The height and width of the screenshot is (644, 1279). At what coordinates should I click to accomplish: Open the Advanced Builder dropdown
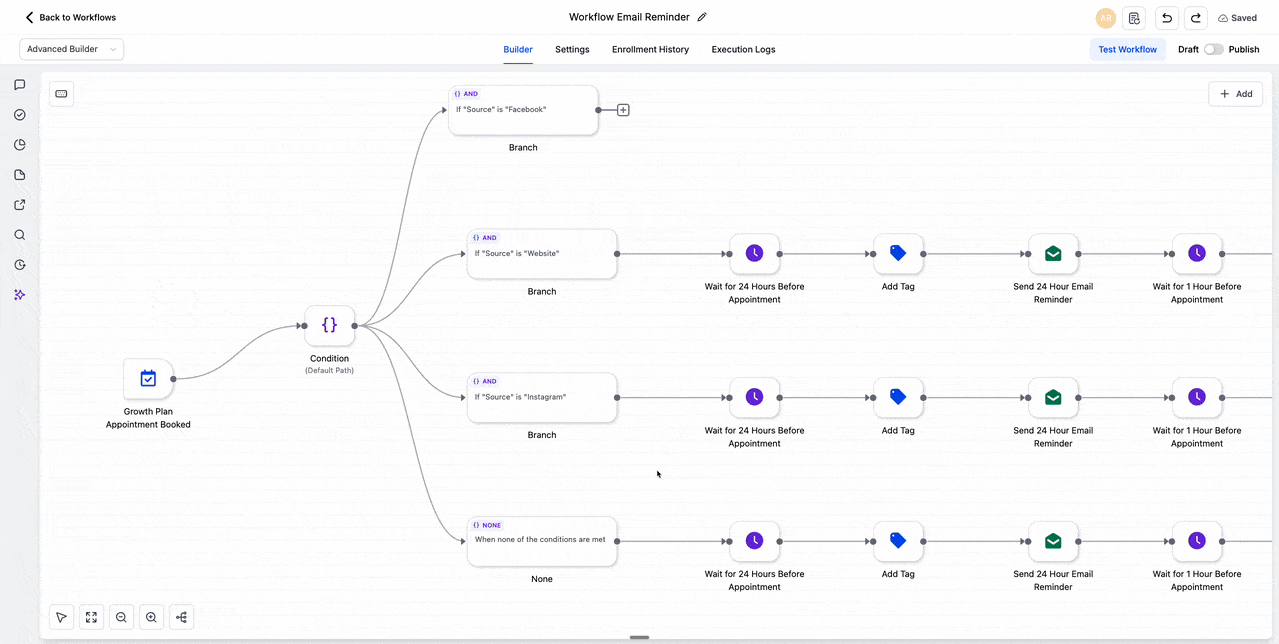coord(71,49)
